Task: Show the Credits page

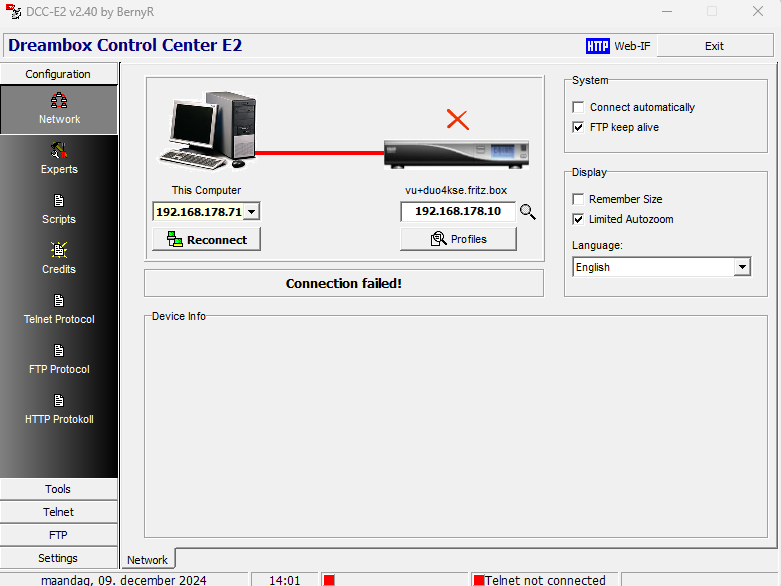Action: 59,259
